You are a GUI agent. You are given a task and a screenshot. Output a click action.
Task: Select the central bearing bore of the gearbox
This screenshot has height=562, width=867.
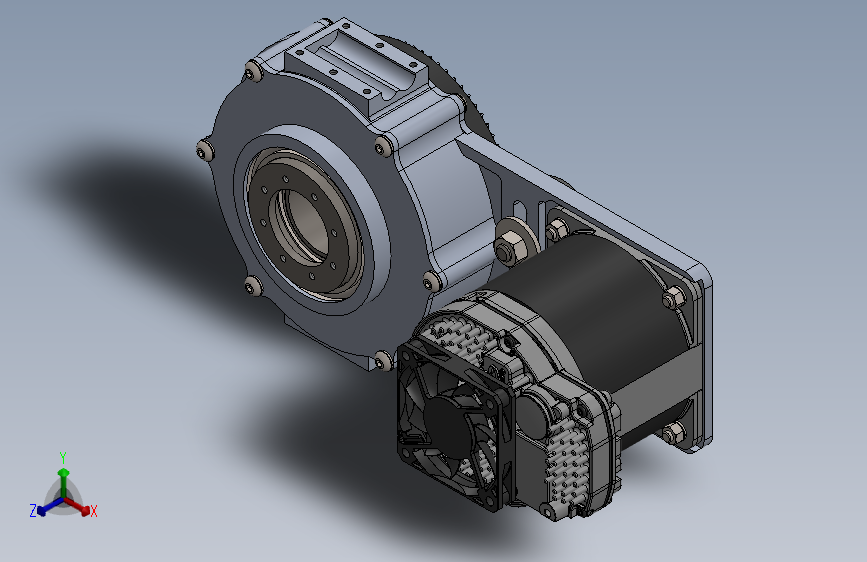pos(306,226)
